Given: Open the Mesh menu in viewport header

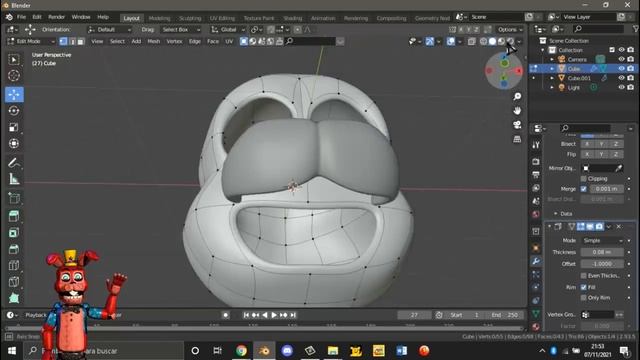Looking at the screenshot, I should tap(153, 41).
